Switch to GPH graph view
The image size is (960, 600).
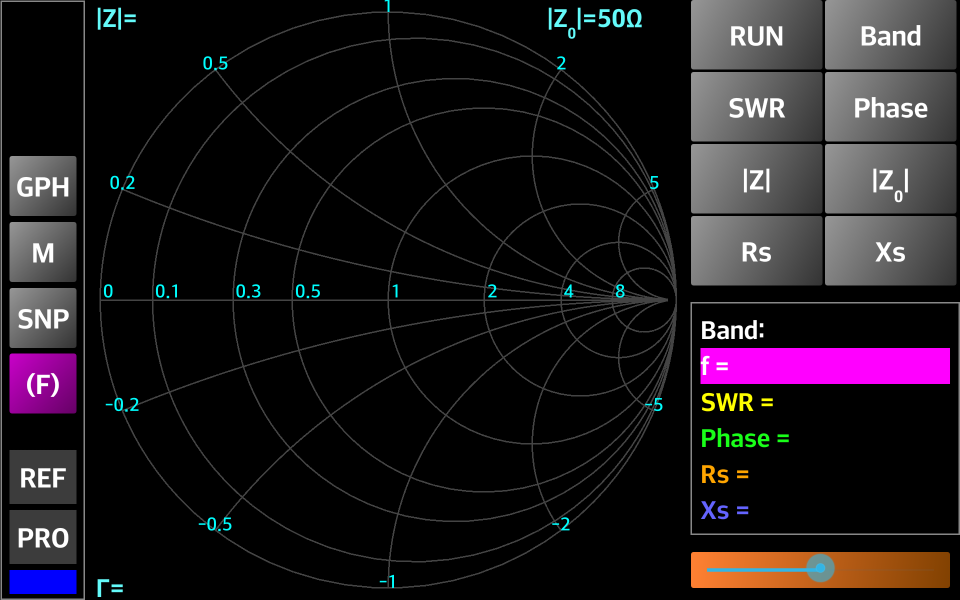tap(43, 186)
